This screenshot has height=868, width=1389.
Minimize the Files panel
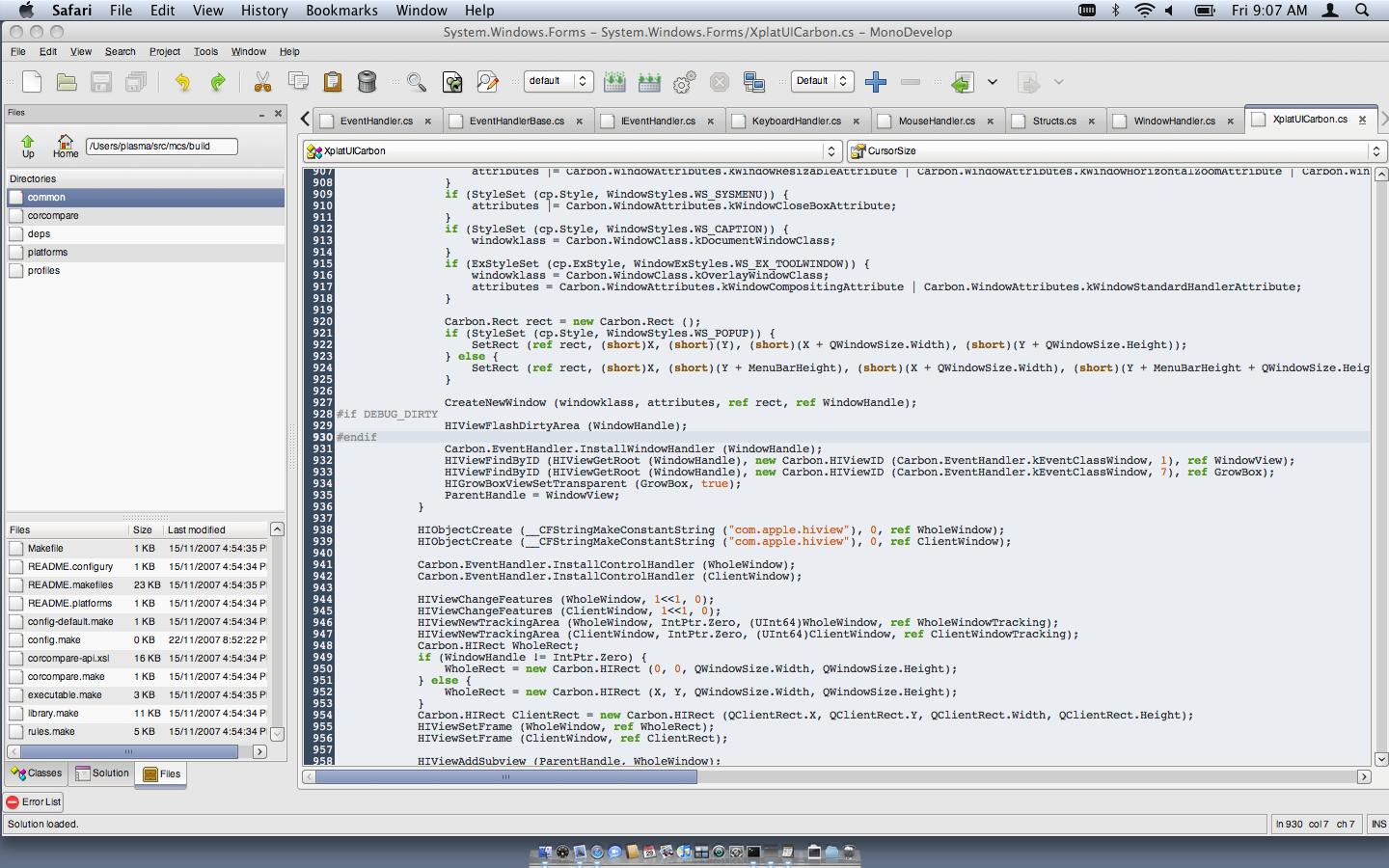click(261, 114)
